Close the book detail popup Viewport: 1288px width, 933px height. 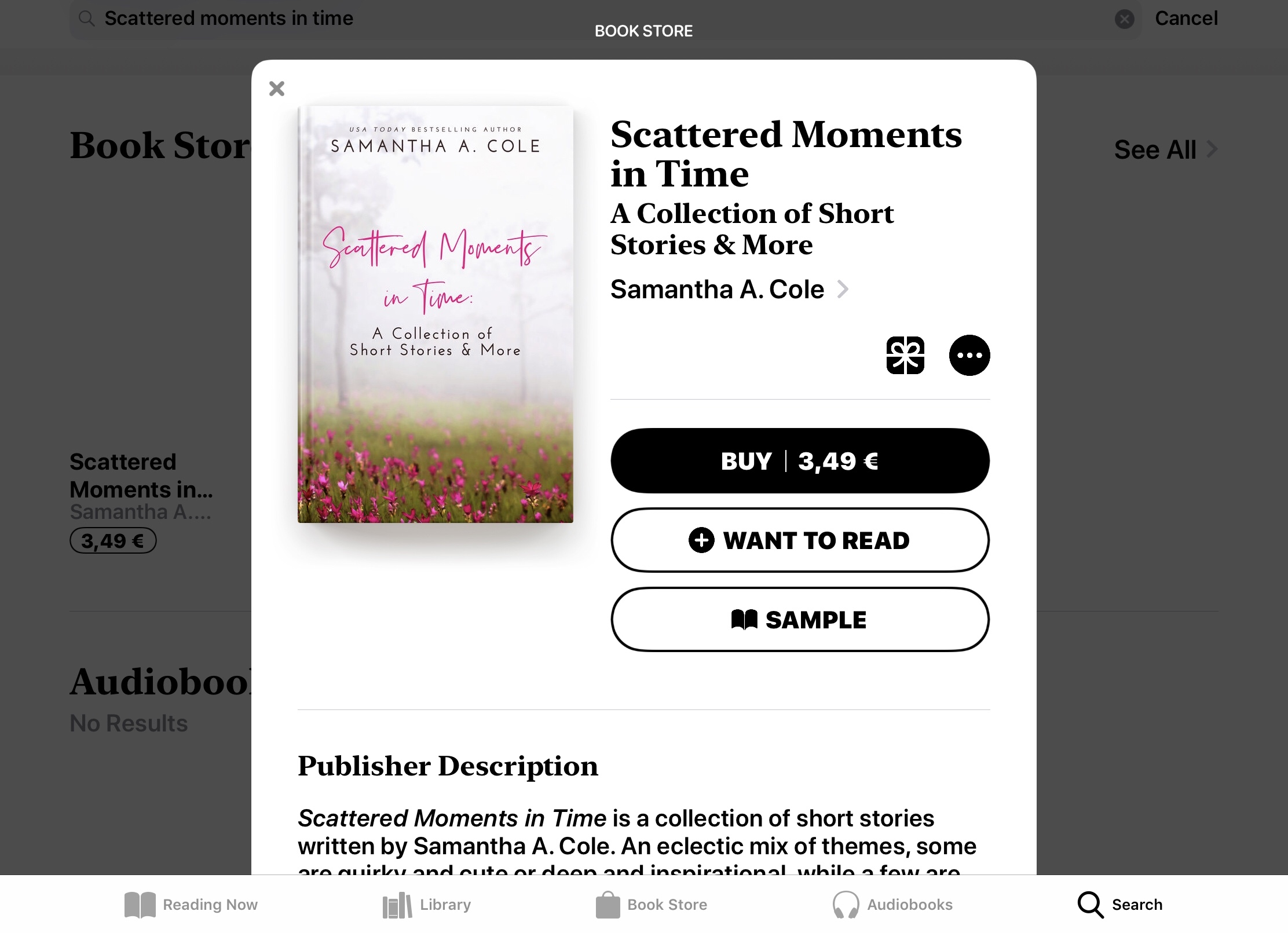point(277,89)
